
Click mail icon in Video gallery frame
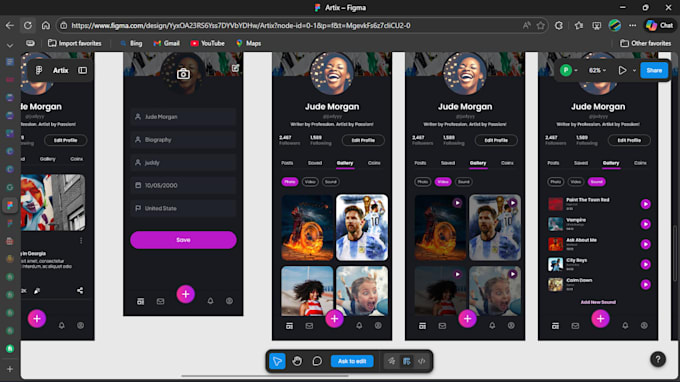coord(442,326)
